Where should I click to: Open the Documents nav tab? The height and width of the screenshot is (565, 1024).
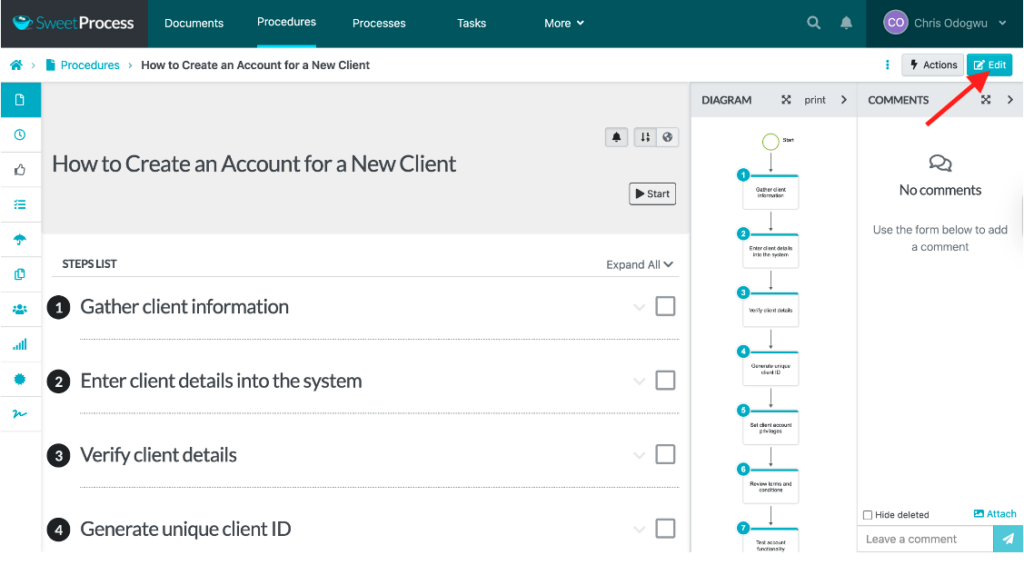pyautogui.click(x=194, y=23)
